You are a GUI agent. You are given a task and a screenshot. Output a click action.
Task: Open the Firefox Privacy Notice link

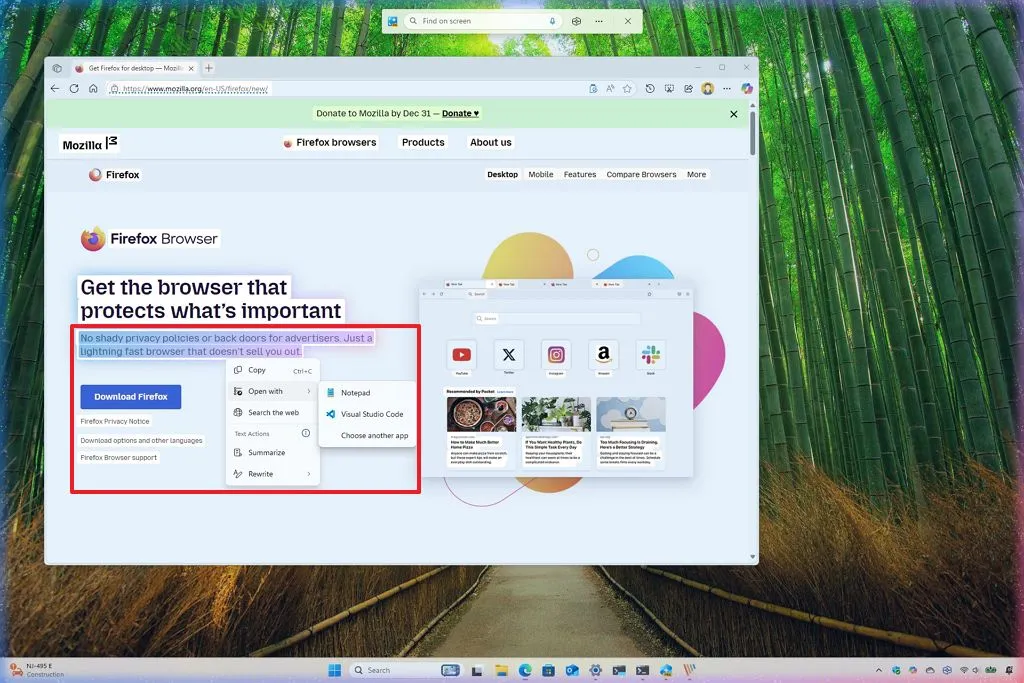point(115,421)
